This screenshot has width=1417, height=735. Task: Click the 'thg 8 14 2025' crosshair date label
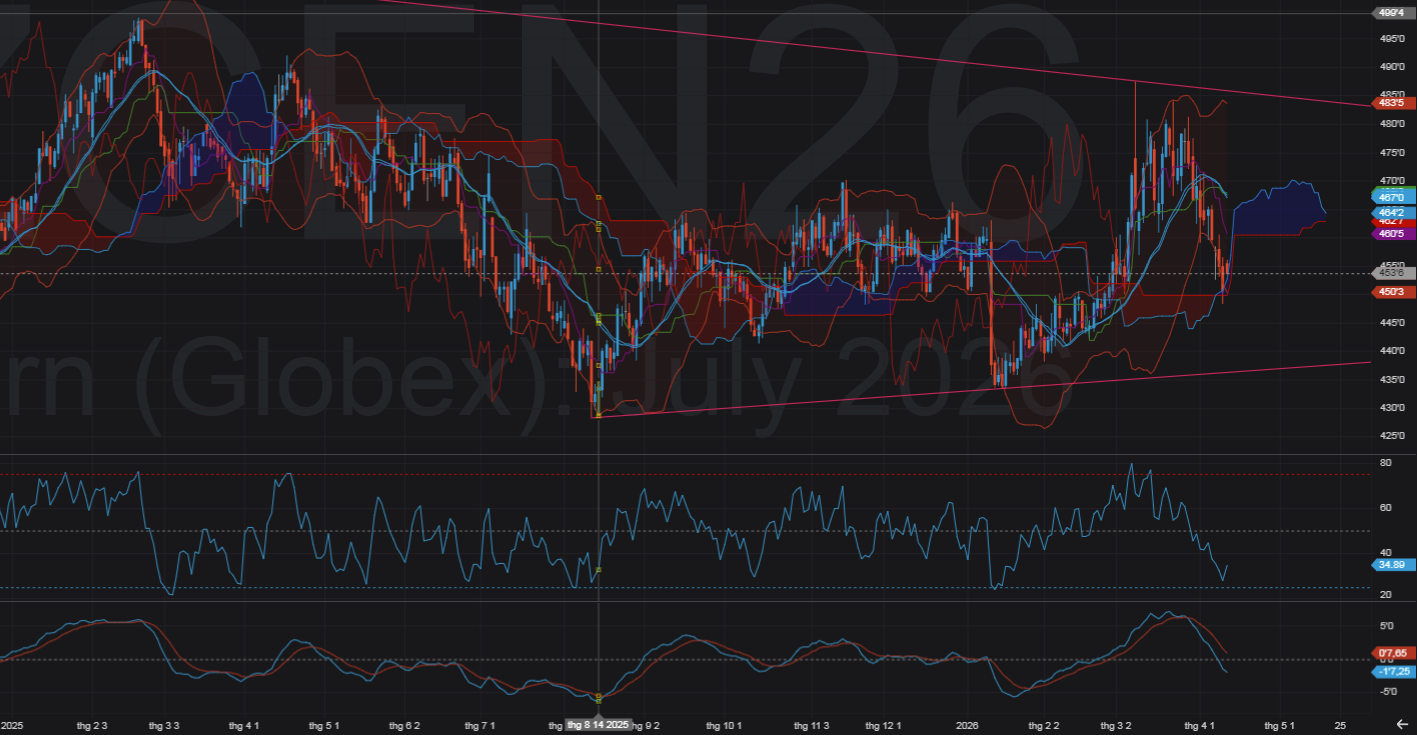click(x=599, y=725)
